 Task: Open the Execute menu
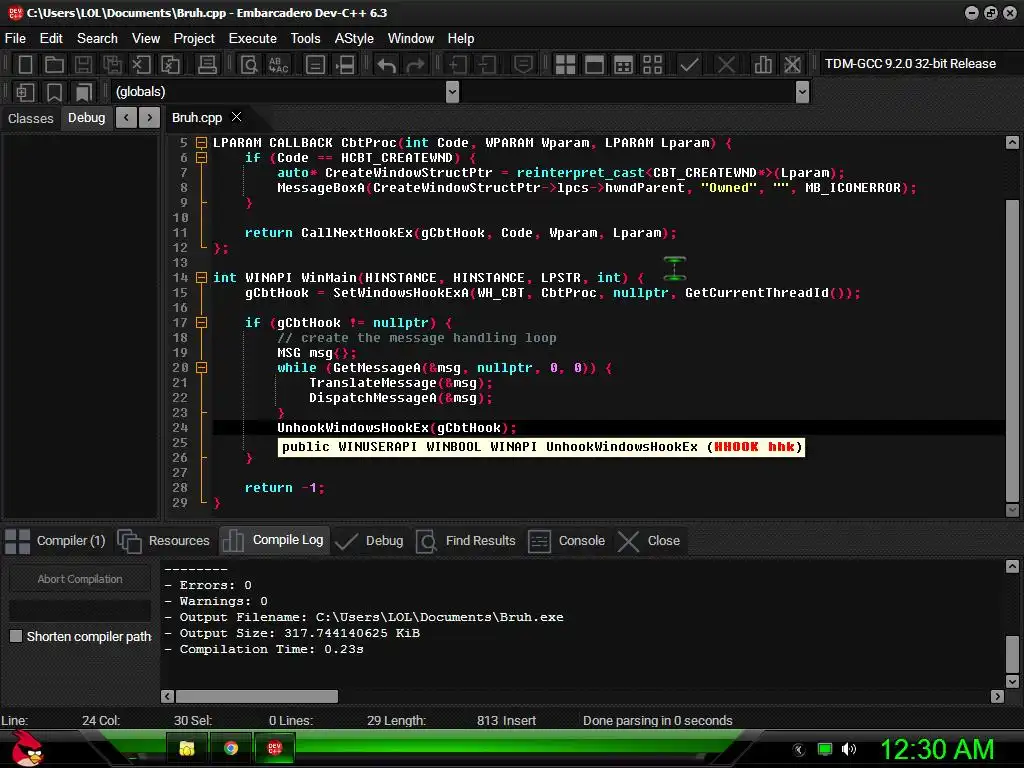(x=253, y=39)
